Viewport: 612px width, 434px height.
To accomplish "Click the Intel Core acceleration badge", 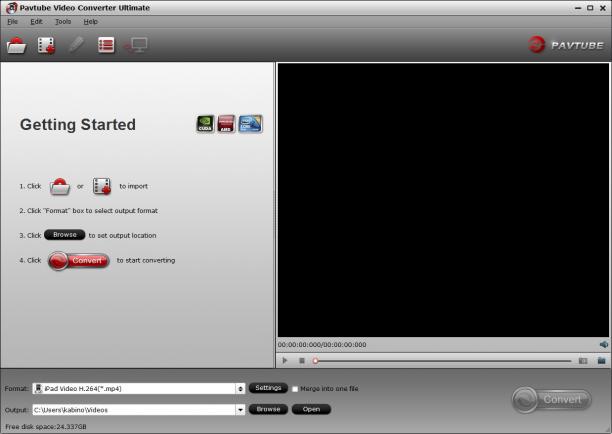I will pos(250,124).
